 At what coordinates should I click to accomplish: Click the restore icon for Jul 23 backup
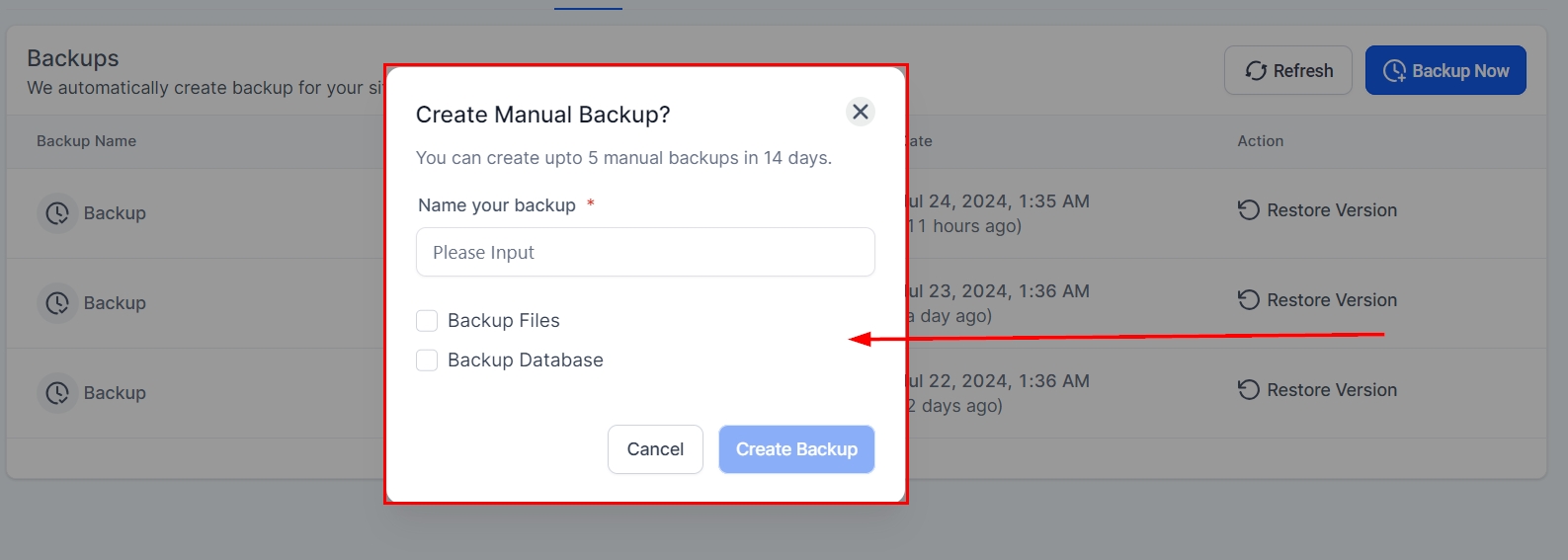pos(1249,300)
